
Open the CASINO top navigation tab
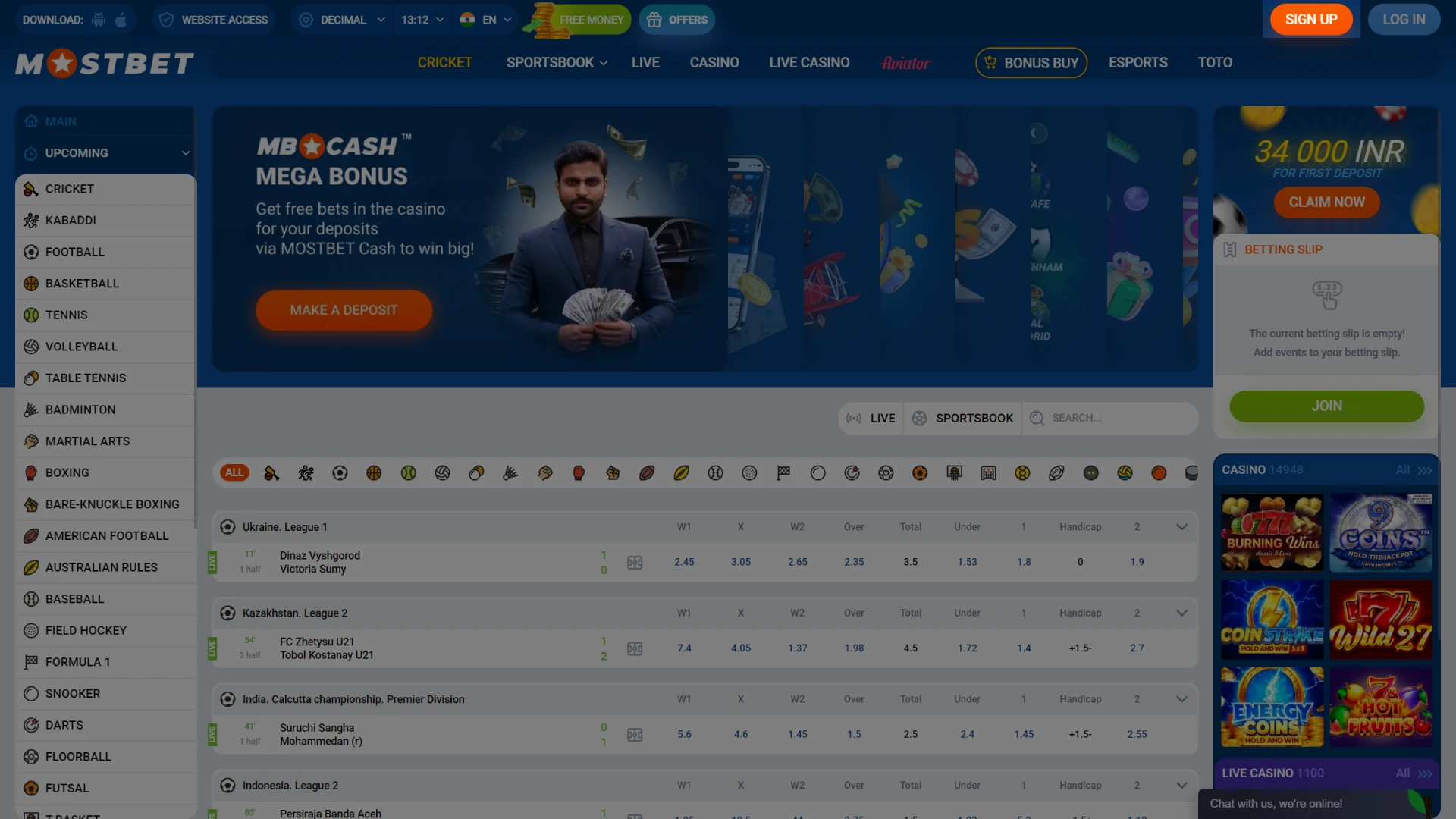click(714, 63)
